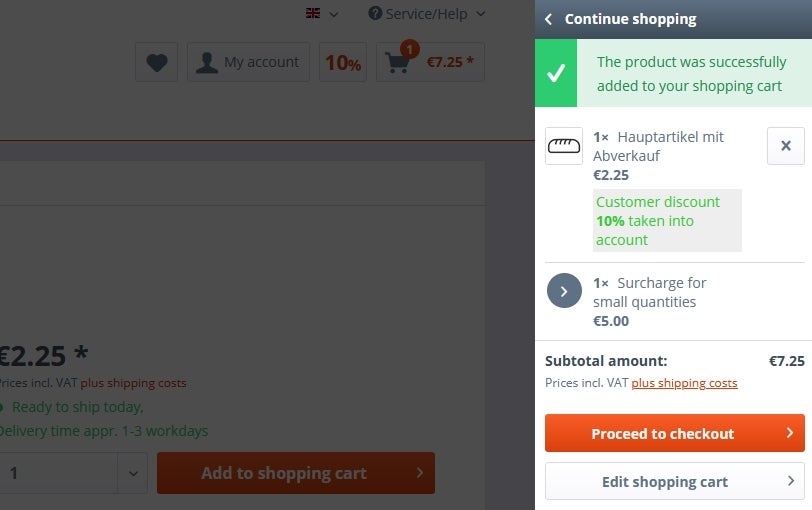The image size is (812, 510).
Task: Click the back chevron next to Continue shopping
Action: click(x=548, y=19)
